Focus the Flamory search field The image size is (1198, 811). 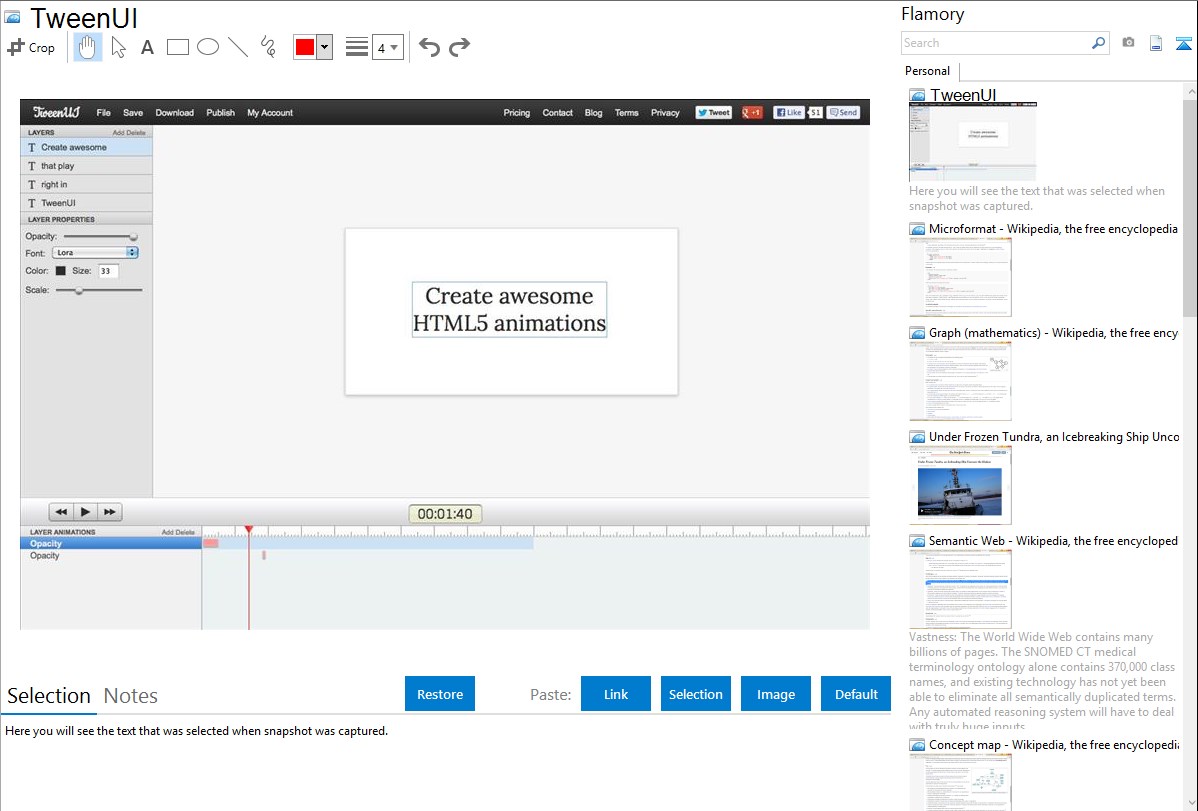click(x=995, y=43)
